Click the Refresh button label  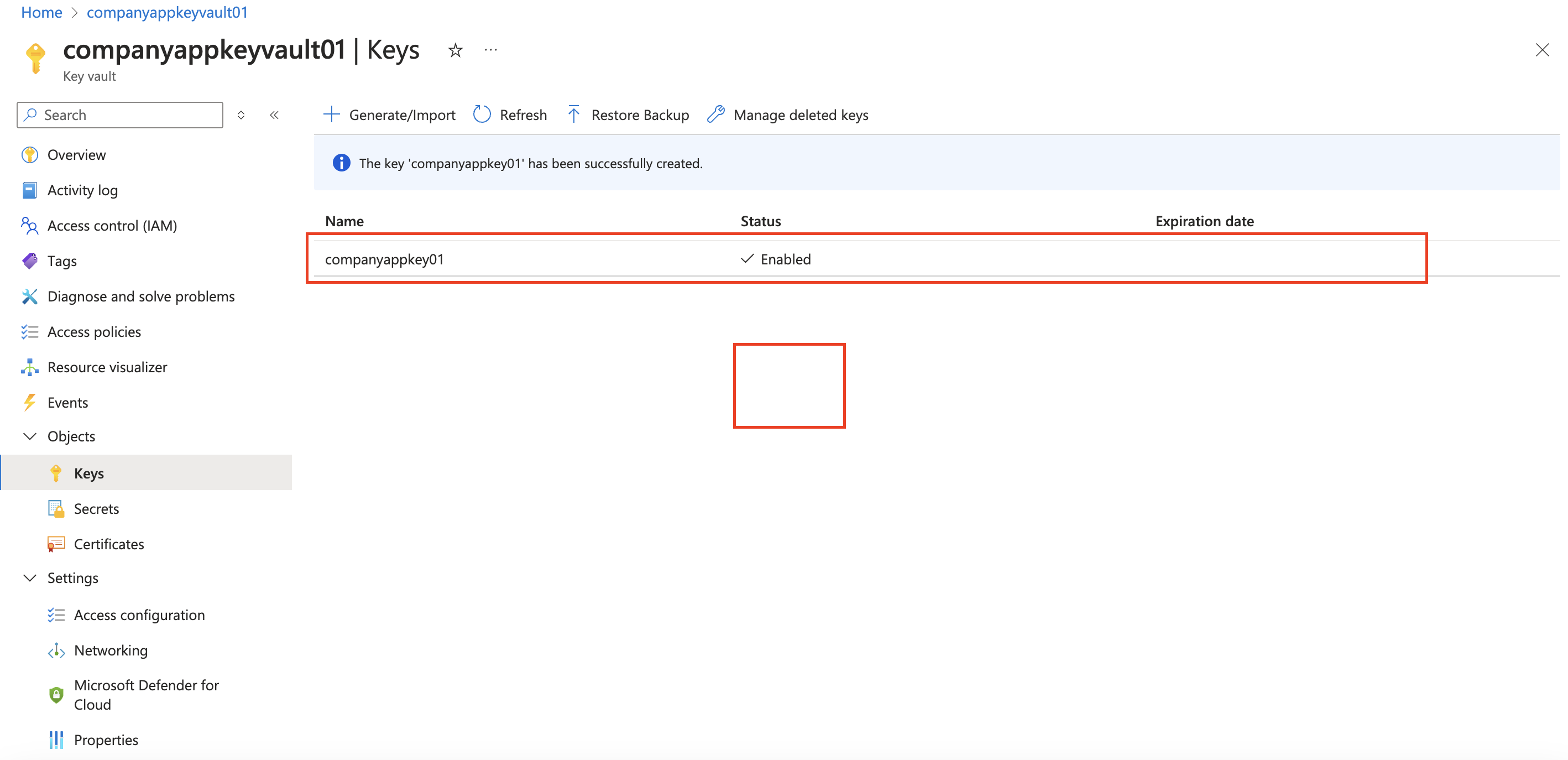coord(523,115)
